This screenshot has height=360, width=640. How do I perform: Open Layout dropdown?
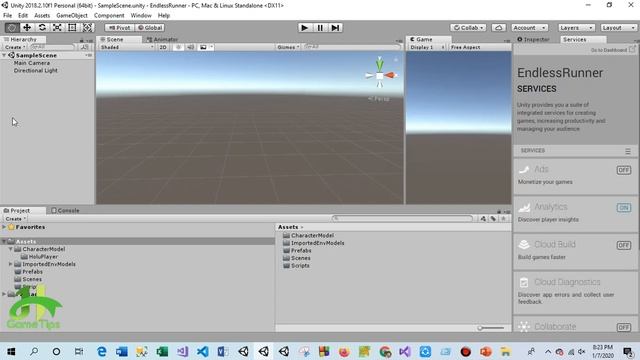(618, 28)
